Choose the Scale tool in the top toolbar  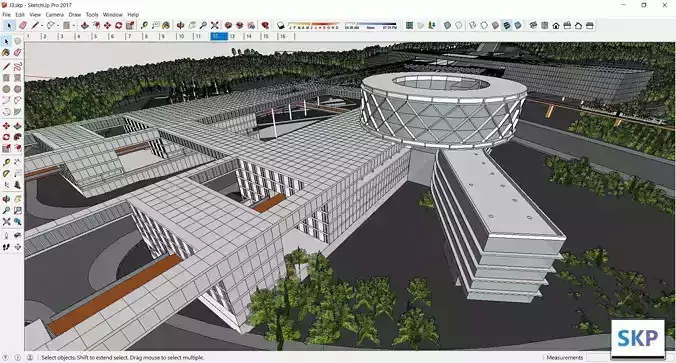tap(130, 26)
